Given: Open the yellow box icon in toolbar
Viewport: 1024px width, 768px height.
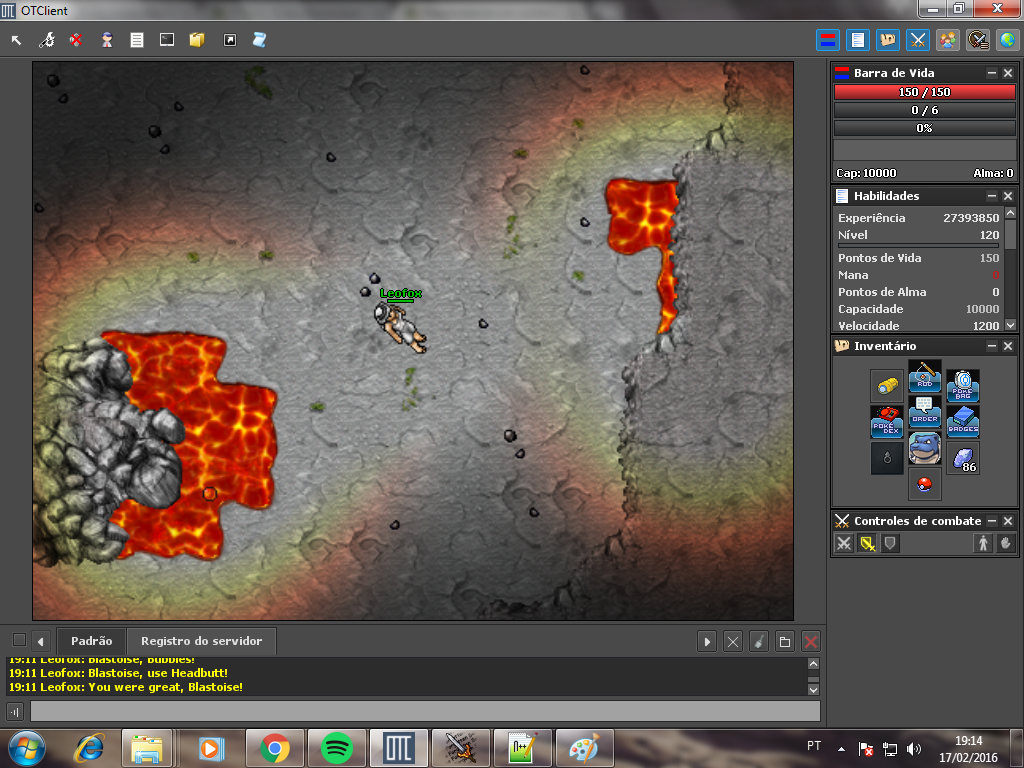Looking at the screenshot, I should 197,40.
